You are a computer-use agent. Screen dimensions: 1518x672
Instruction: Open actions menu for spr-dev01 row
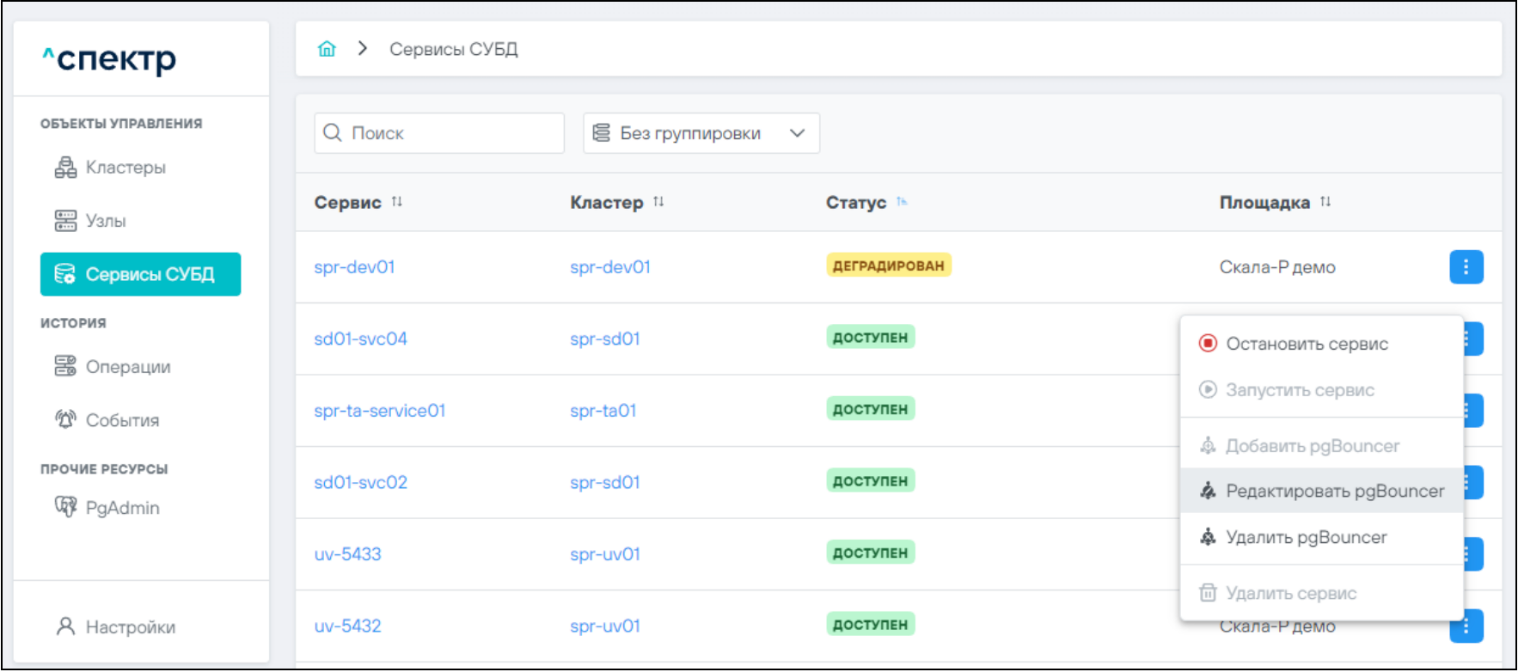(x=1465, y=267)
